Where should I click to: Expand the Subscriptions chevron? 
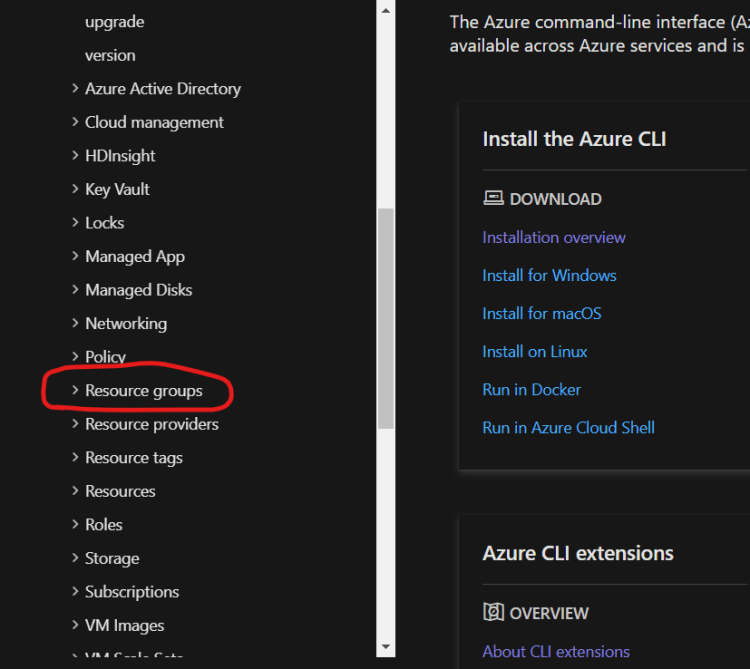(x=75, y=592)
